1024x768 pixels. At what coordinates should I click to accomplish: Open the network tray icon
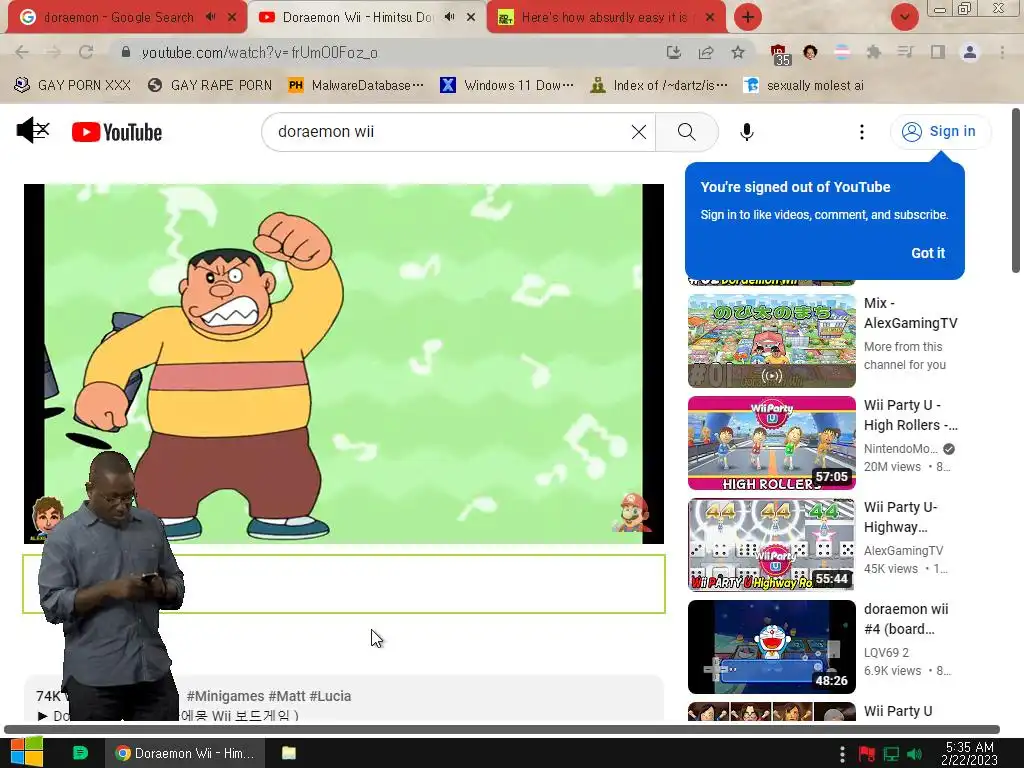(891, 754)
